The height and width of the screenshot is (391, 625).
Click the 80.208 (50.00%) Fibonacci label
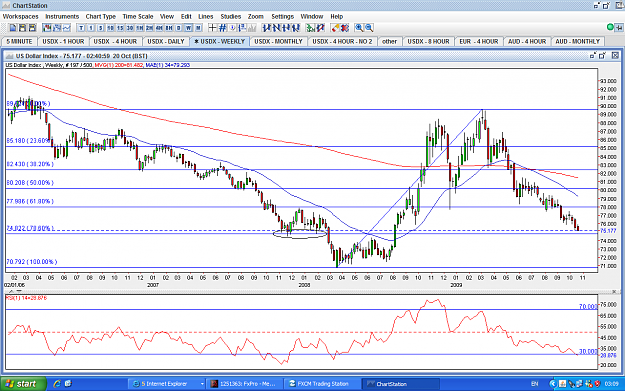(30, 183)
